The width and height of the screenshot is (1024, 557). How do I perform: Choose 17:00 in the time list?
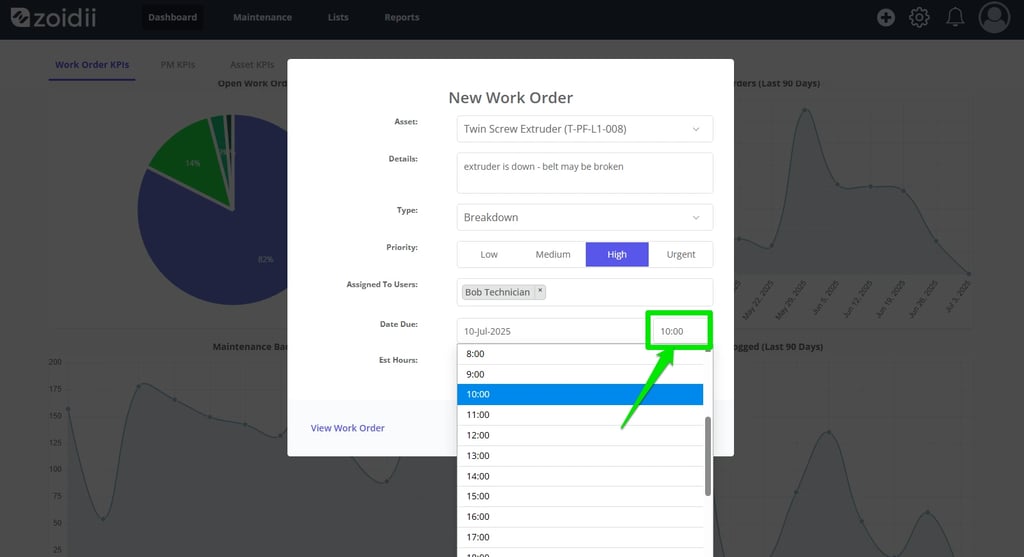580,537
